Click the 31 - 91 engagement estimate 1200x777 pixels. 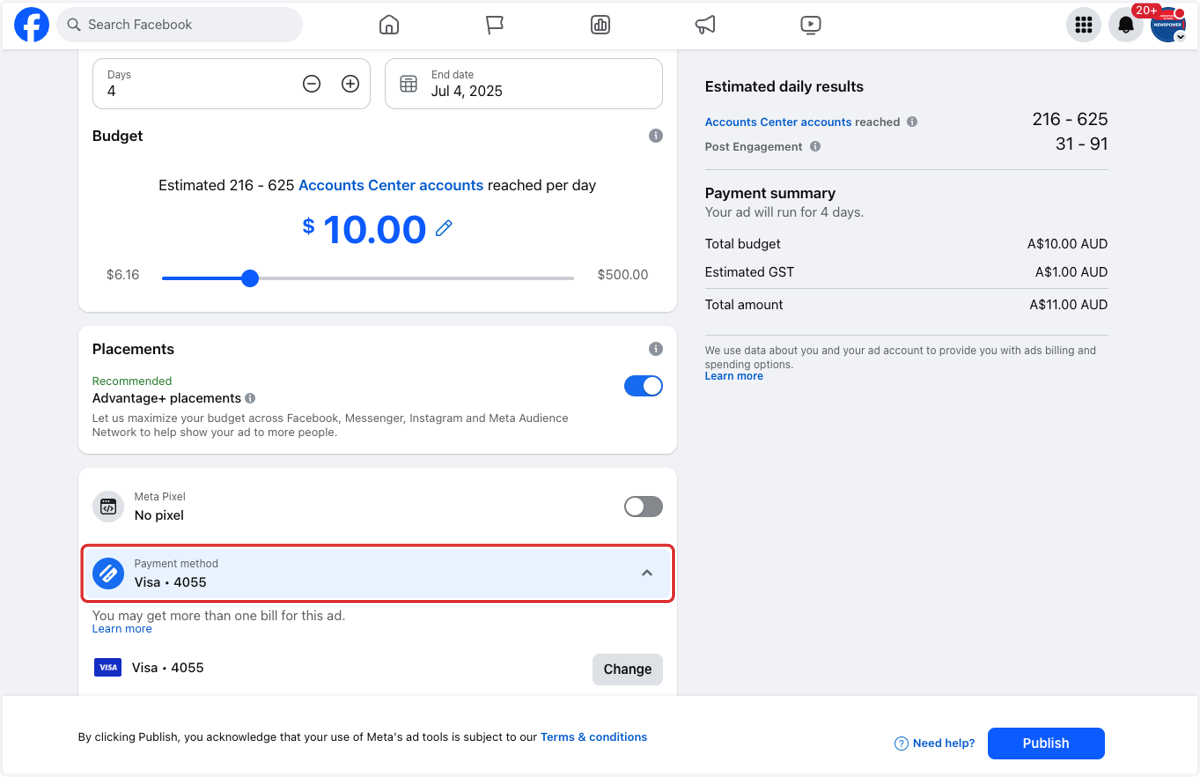(x=1081, y=144)
